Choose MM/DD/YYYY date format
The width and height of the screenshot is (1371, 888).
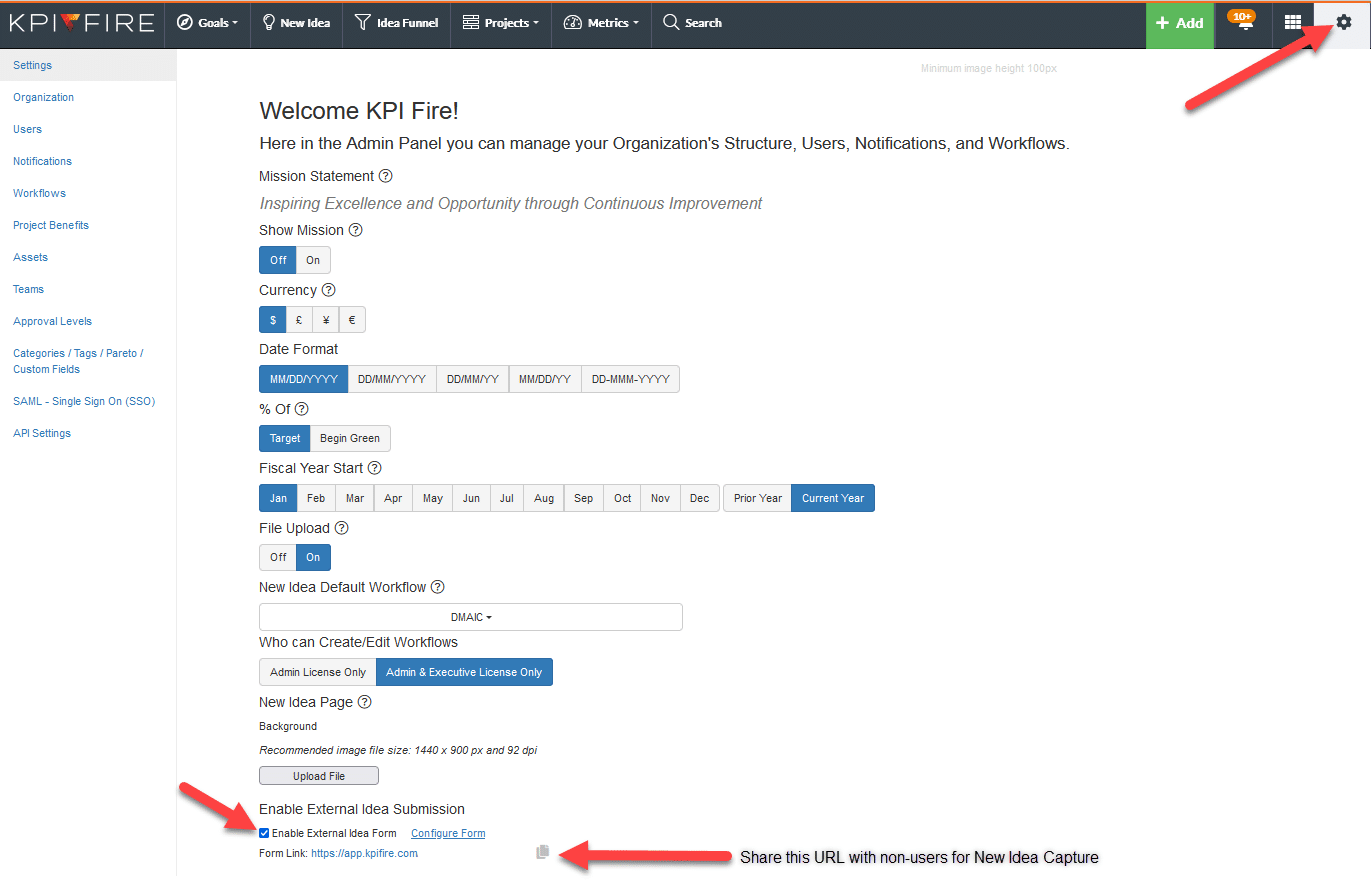(304, 379)
